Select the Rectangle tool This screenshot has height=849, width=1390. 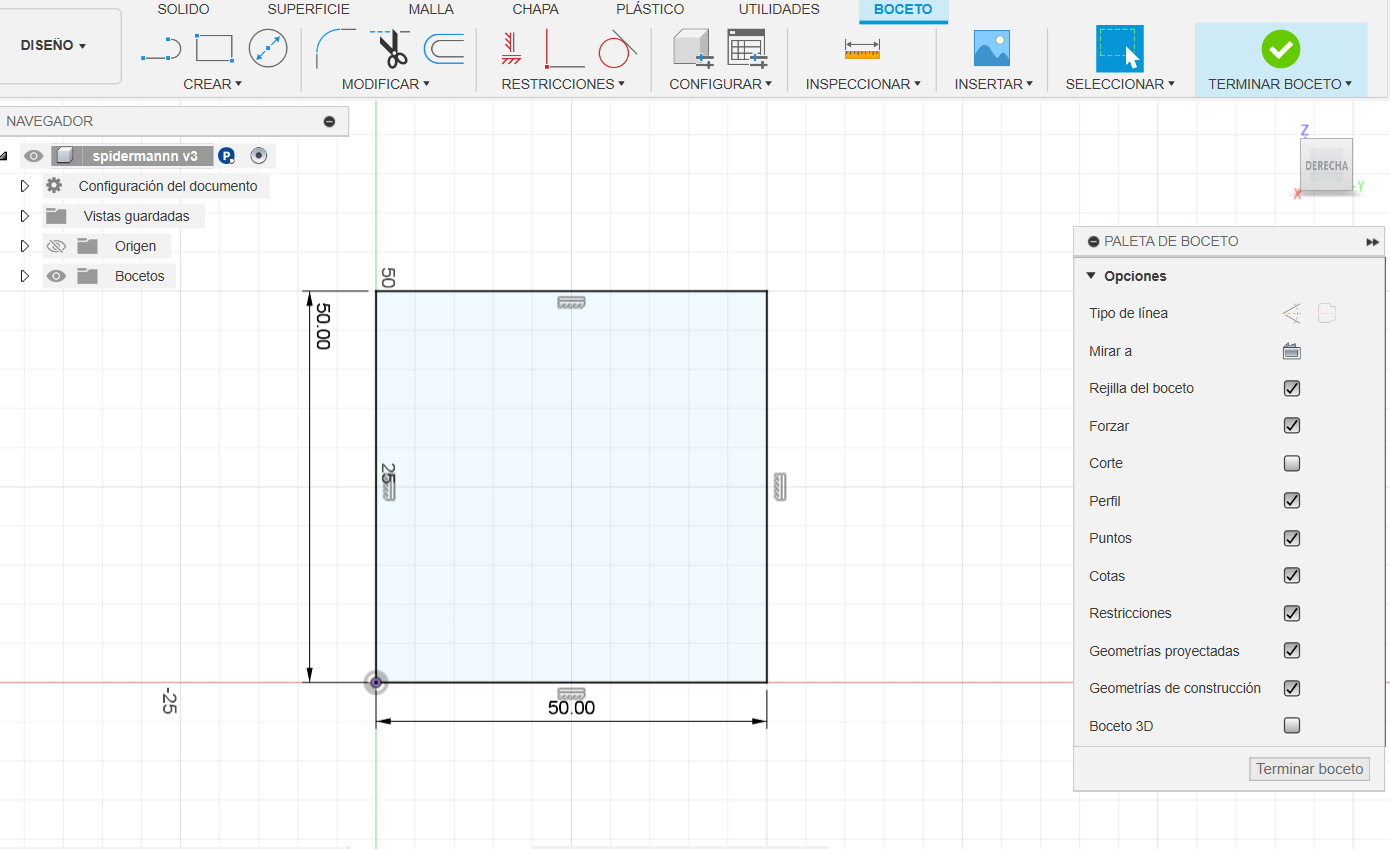(214, 48)
